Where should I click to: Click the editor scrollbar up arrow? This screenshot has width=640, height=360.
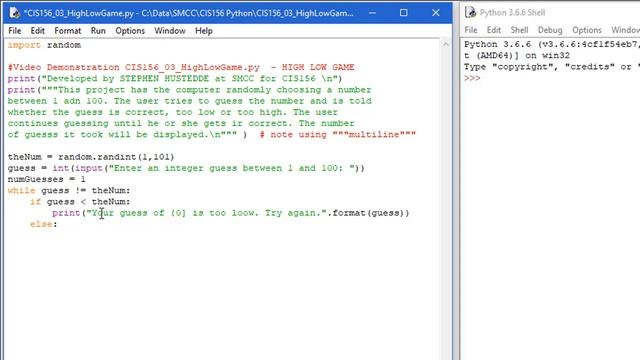point(446,44)
